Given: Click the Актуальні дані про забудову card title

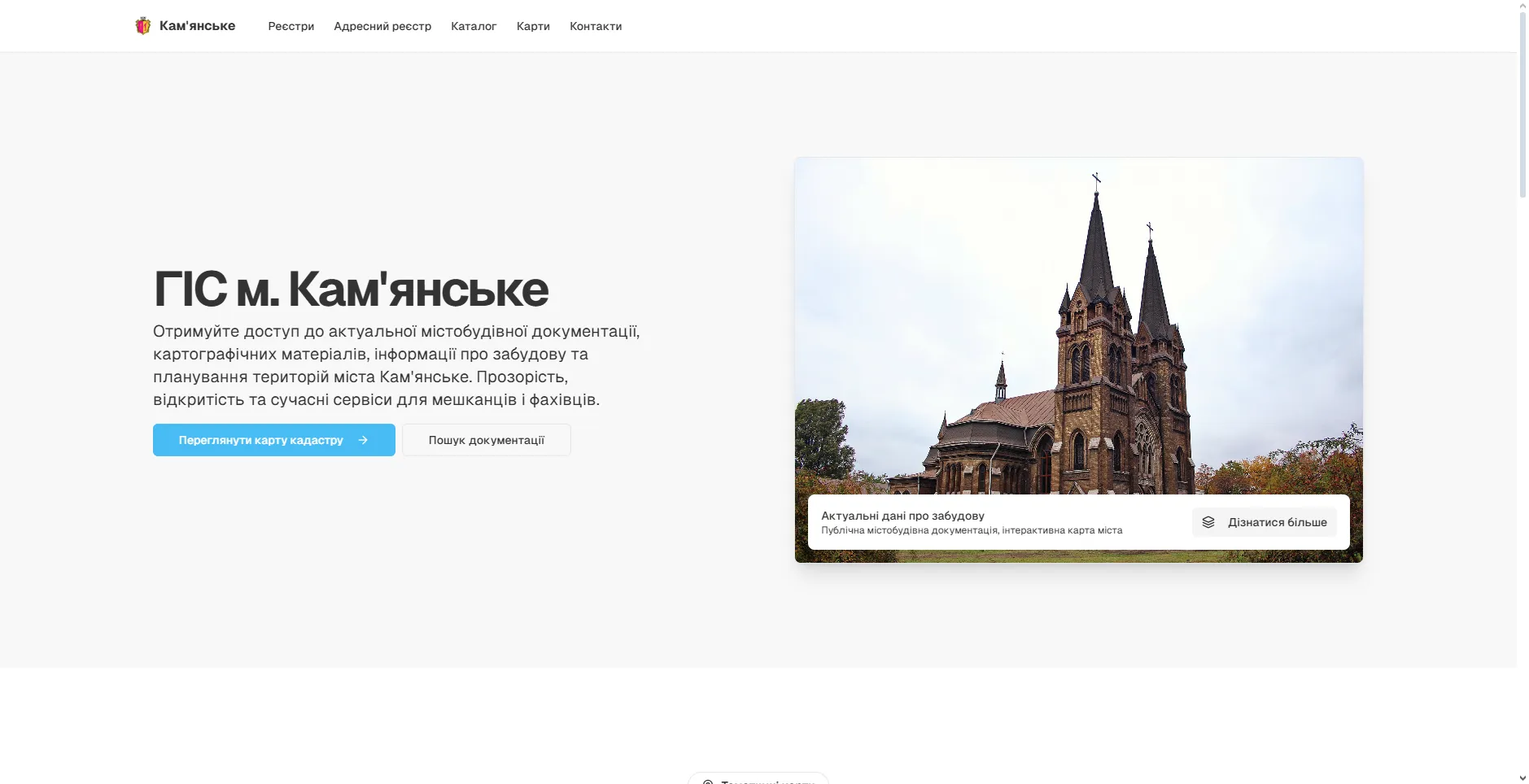Looking at the screenshot, I should [902, 516].
